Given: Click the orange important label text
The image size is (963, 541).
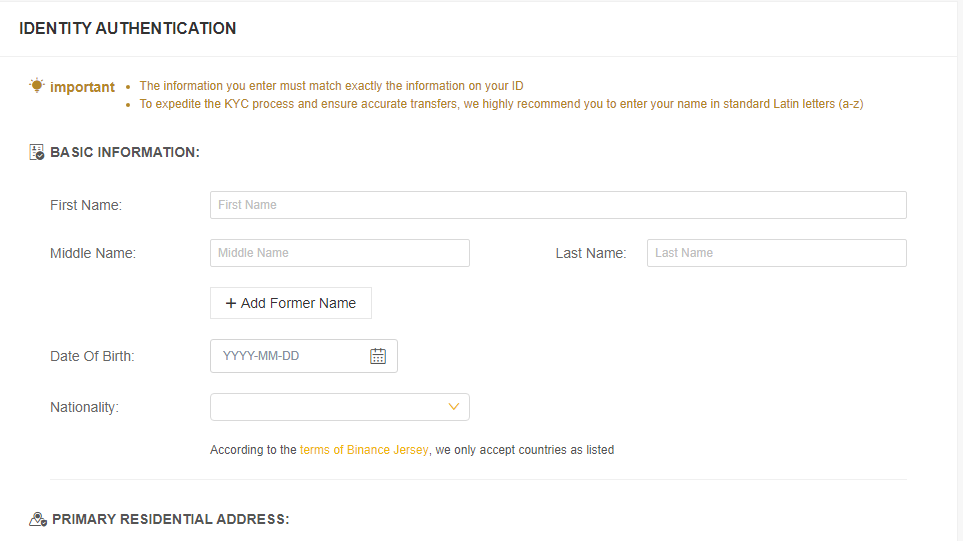Looking at the screenshot, I should click(x=82, y=87).
